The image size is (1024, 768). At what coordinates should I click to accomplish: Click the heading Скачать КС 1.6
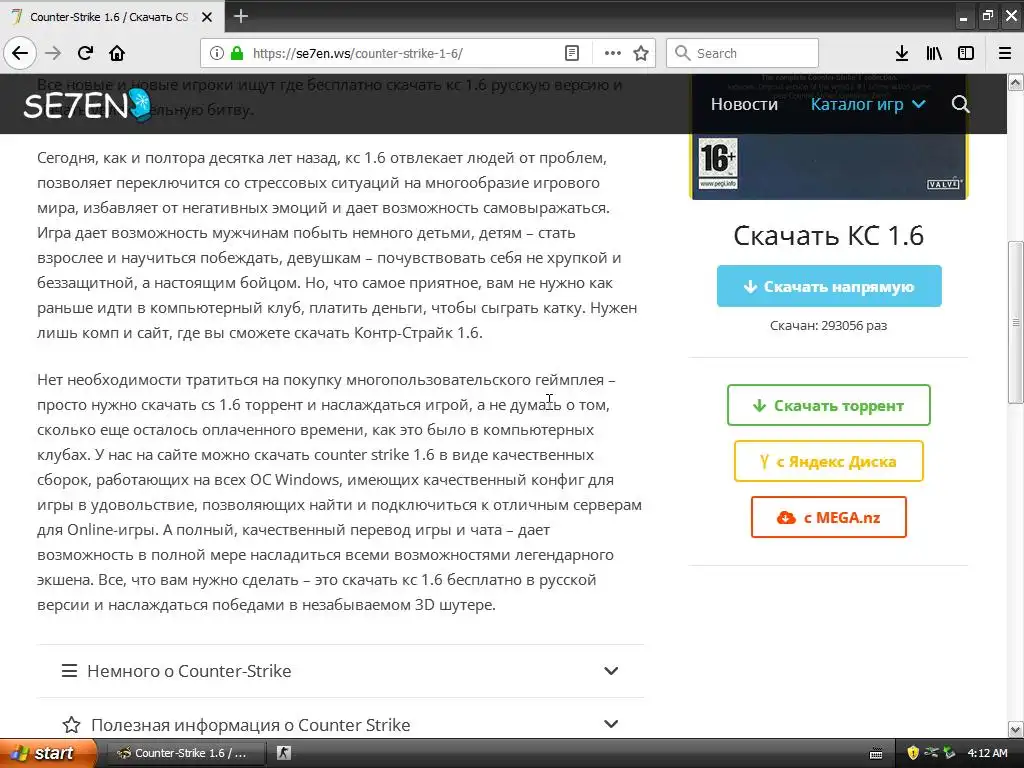point(829,236)
